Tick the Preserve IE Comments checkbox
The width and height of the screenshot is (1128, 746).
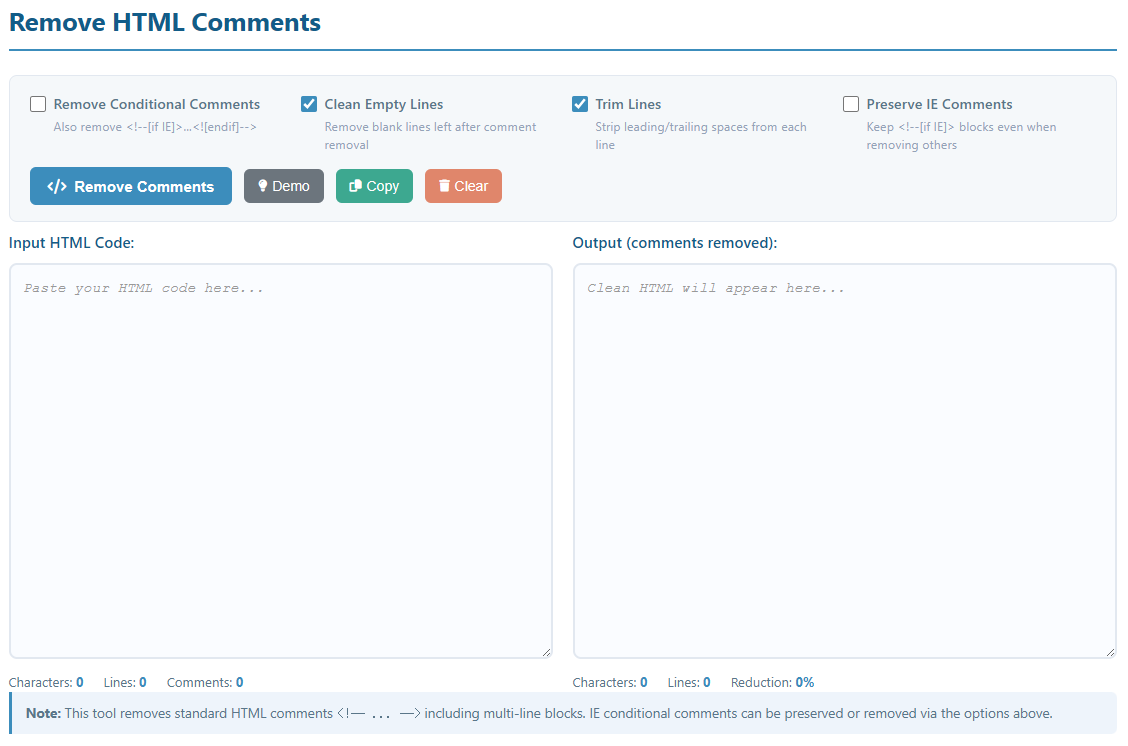tap(851, 104)
